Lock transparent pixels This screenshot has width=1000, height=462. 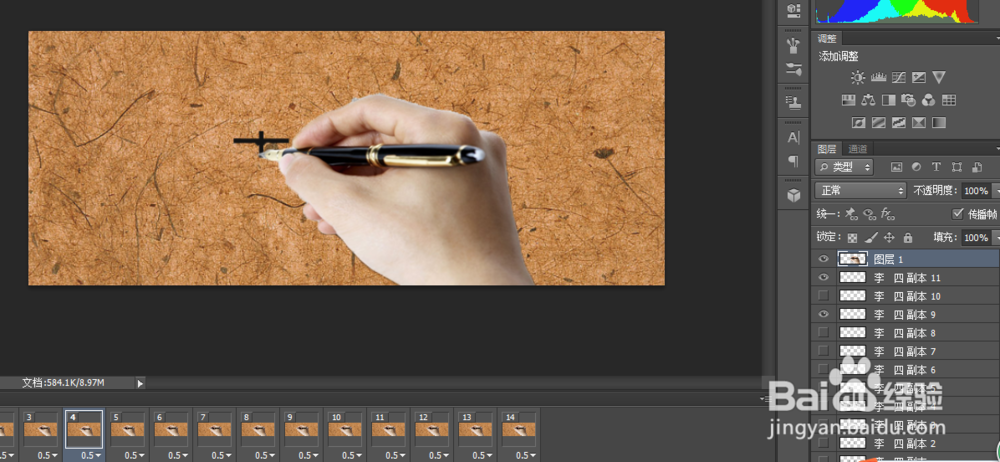[x=853, y=237]
